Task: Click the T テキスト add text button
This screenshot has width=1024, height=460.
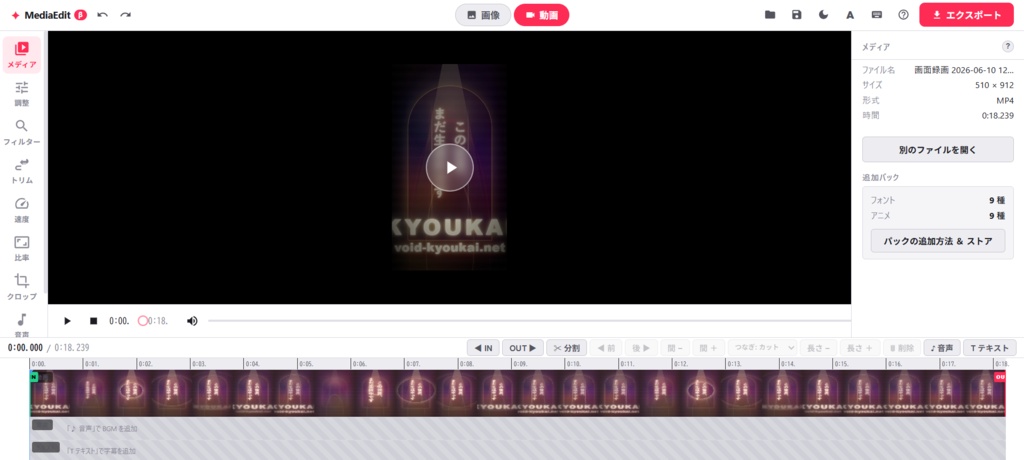Action: pos(989,348)
